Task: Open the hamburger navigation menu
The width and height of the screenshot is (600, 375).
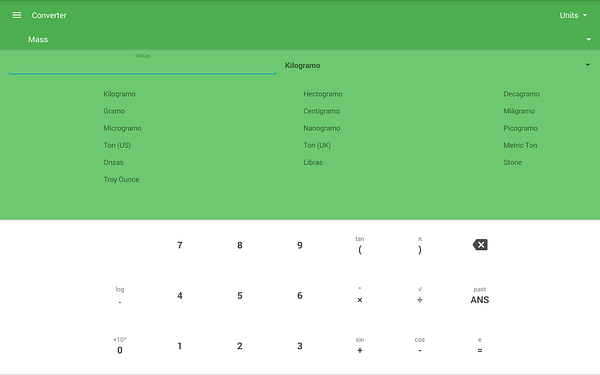Action: click(x=16, y=15)
